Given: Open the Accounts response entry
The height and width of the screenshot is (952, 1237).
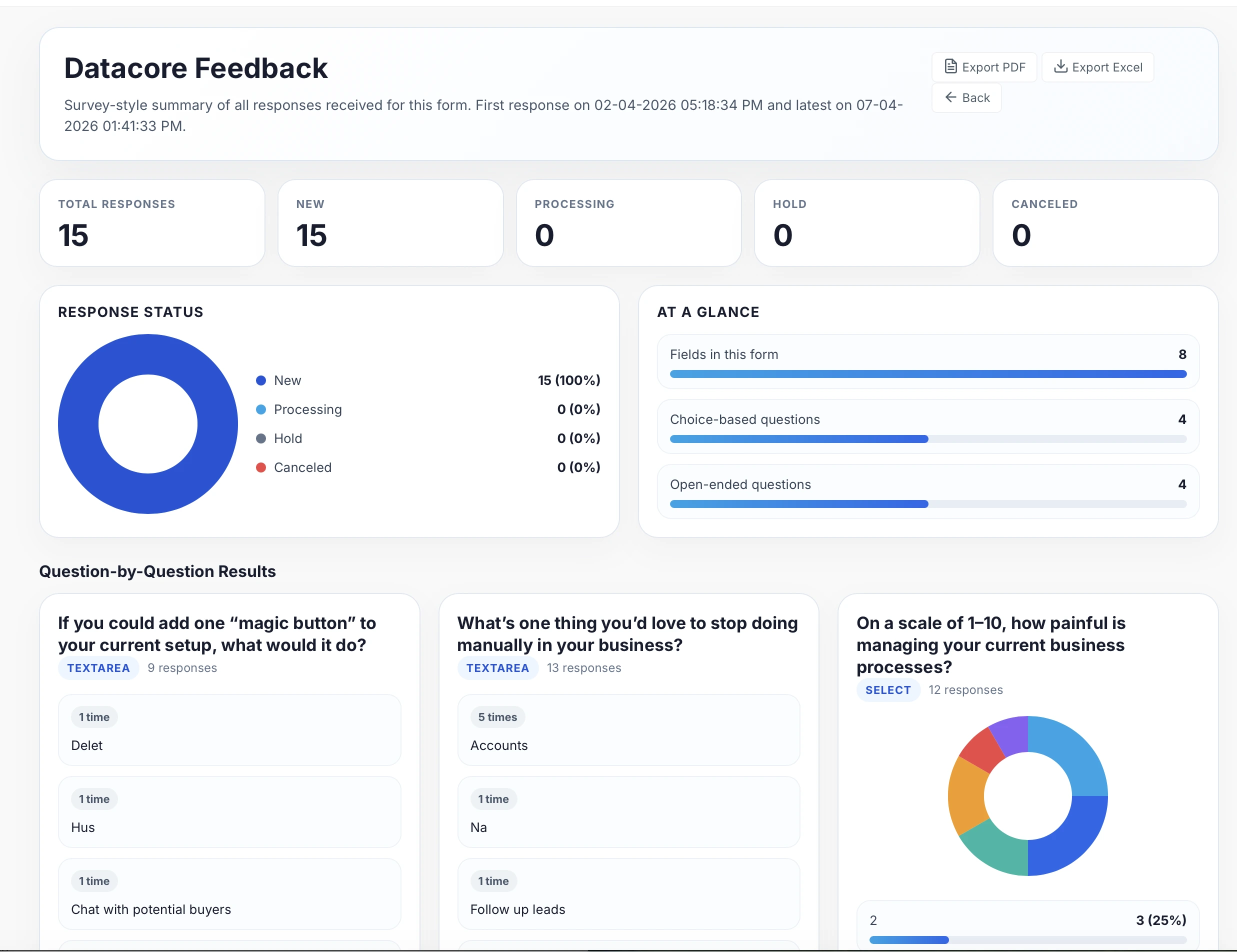Looking at the screenshot, I should click(x=628, y=730).
